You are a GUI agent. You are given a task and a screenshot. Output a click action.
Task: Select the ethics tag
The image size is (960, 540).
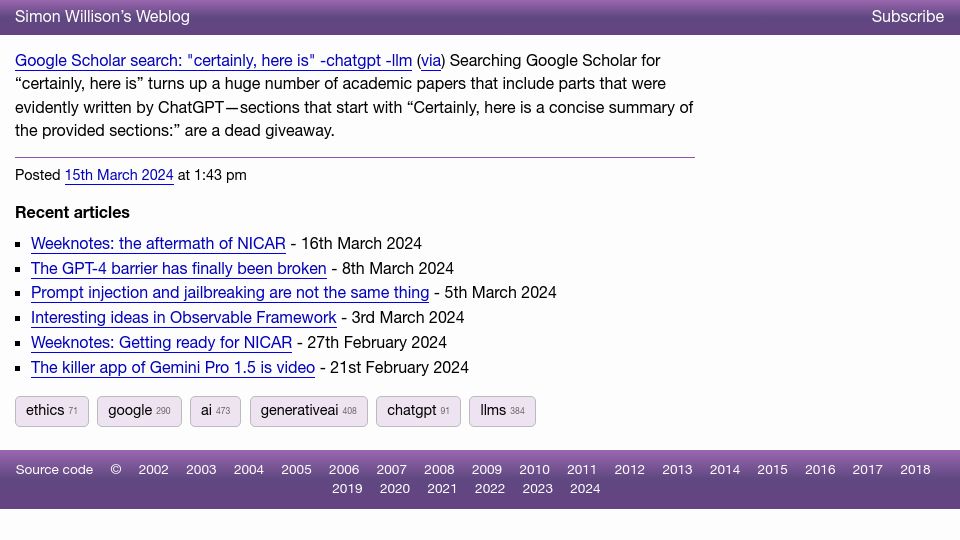[52, 411]
